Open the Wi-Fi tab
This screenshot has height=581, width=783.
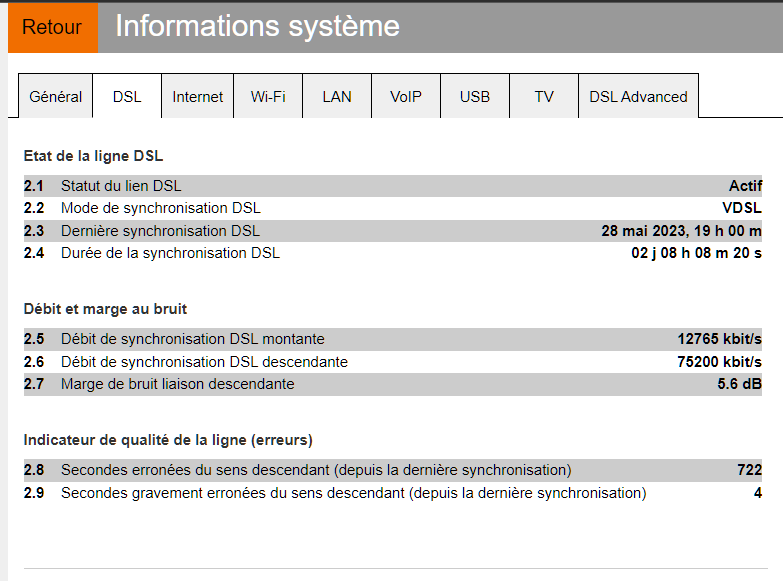tap(268, 96)
